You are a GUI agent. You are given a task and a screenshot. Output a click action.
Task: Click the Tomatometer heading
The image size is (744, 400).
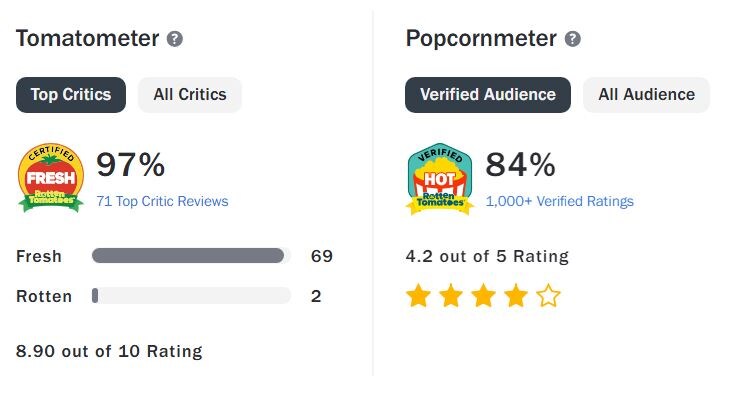click(88, 39)
